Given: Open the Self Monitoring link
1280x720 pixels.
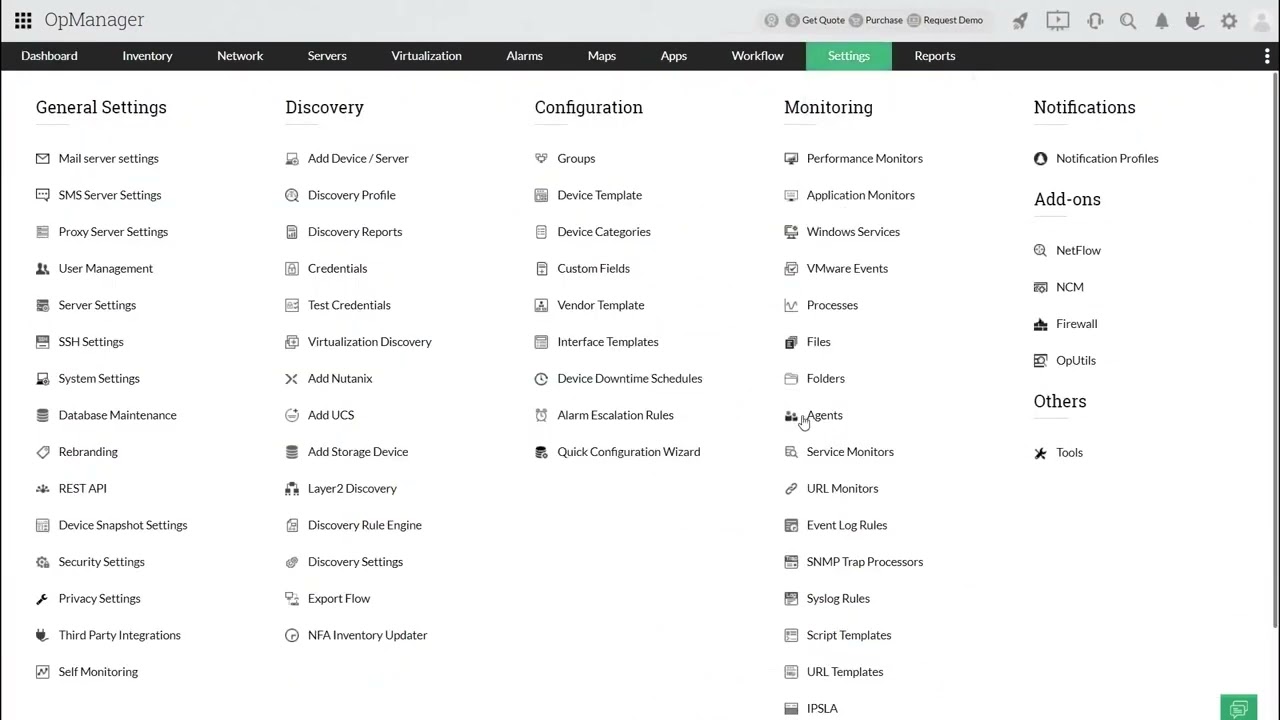Looking at the screenshot, I should [x=98, y=672].
